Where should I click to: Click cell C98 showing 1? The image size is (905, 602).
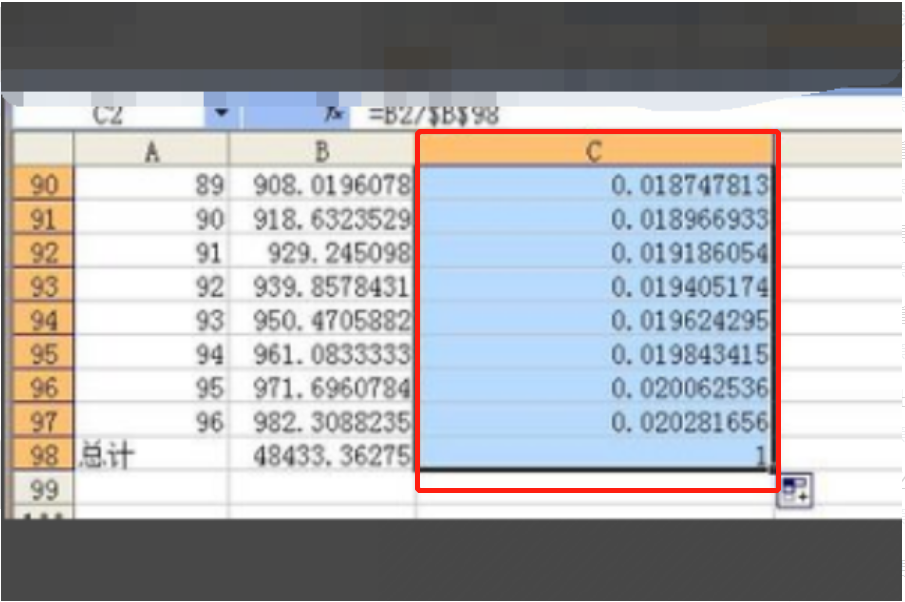point(595,457)
